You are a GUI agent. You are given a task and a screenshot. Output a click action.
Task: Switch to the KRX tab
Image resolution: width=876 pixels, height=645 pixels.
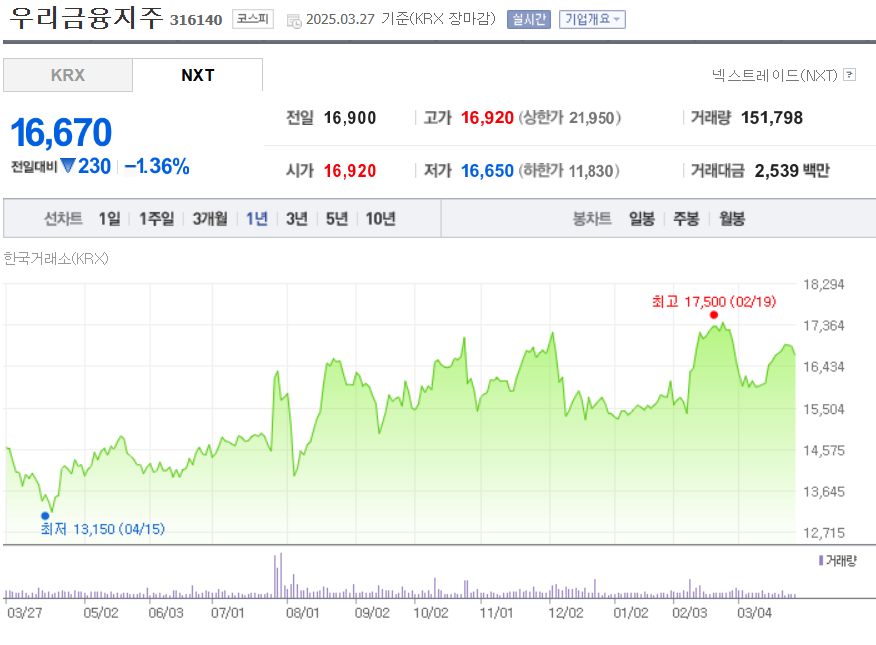tap(68, 75)
